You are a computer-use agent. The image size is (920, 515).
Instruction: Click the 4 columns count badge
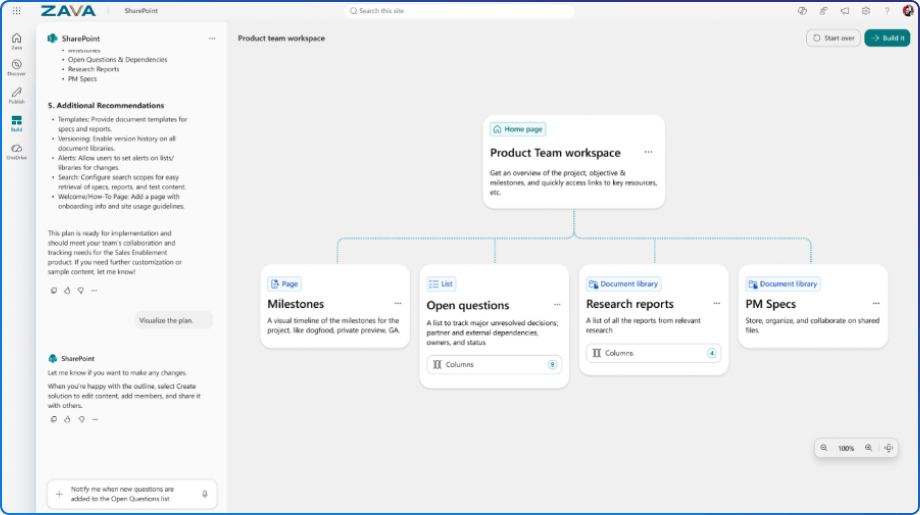pos(712,353)
